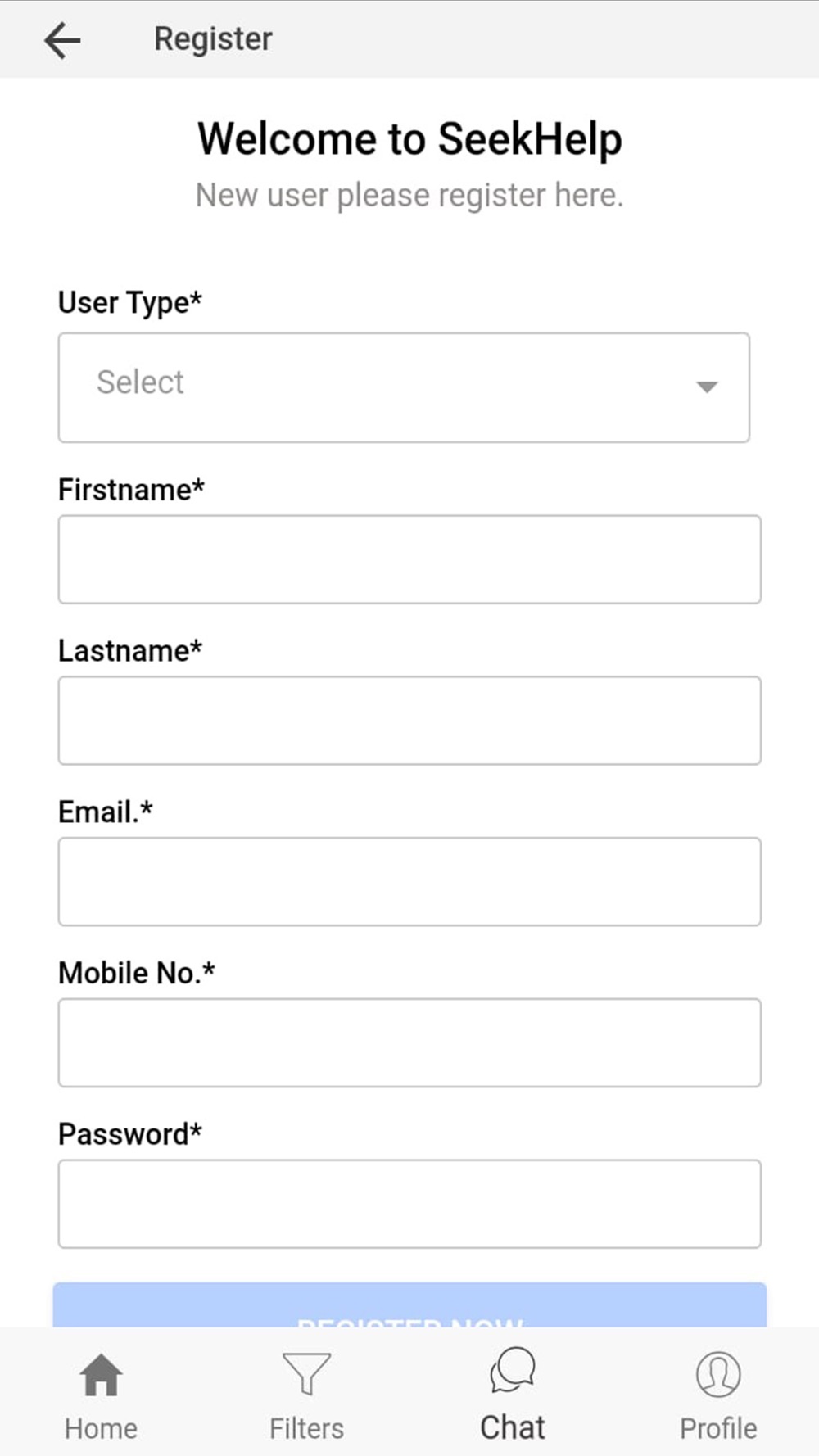
Task: Click the Register header title
Action: click(x=213, y=39)
